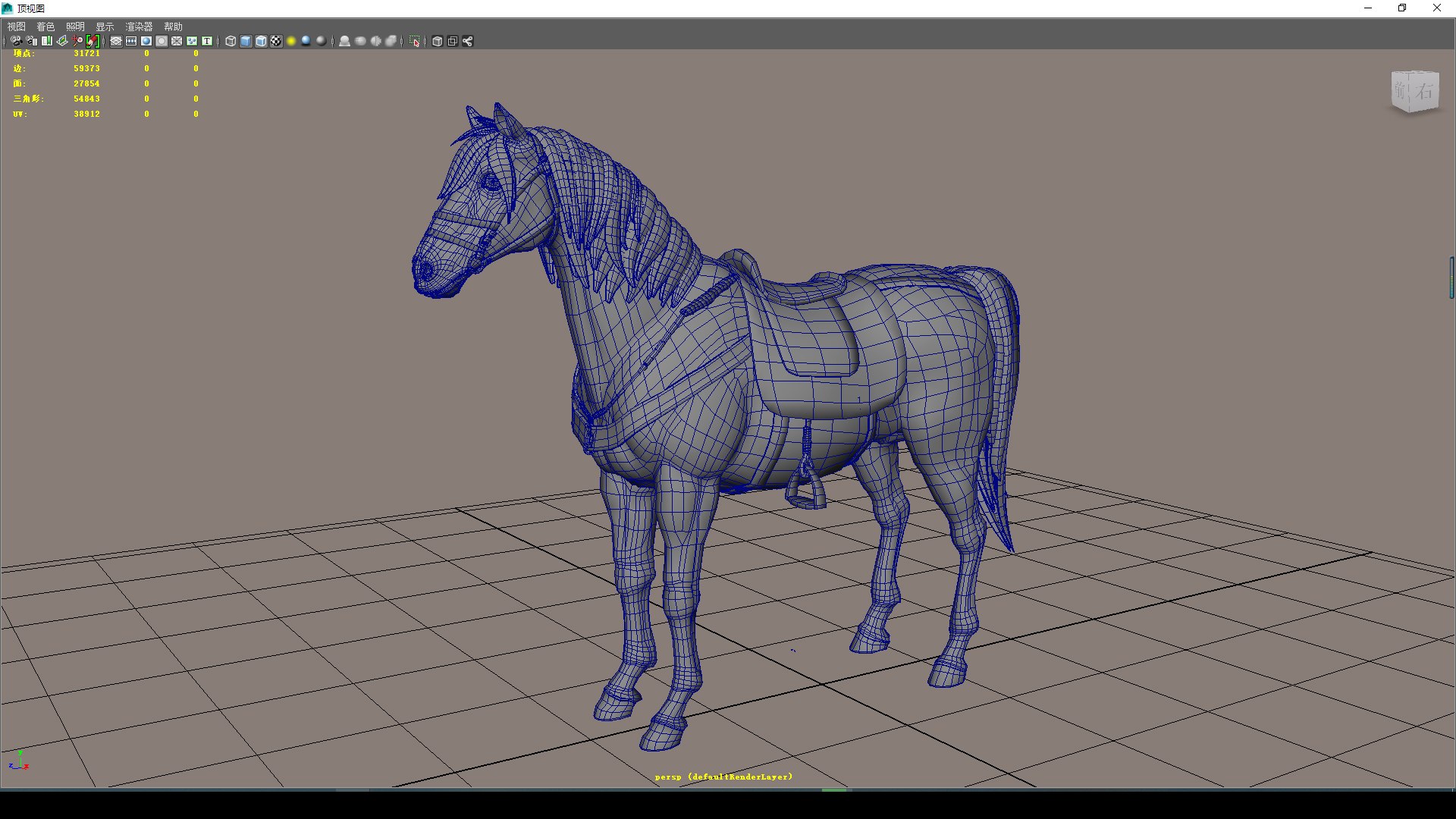This screenshot has height=819, width=1456.
Task: Open the 视图 (View) menu
Action: [16, 27]
